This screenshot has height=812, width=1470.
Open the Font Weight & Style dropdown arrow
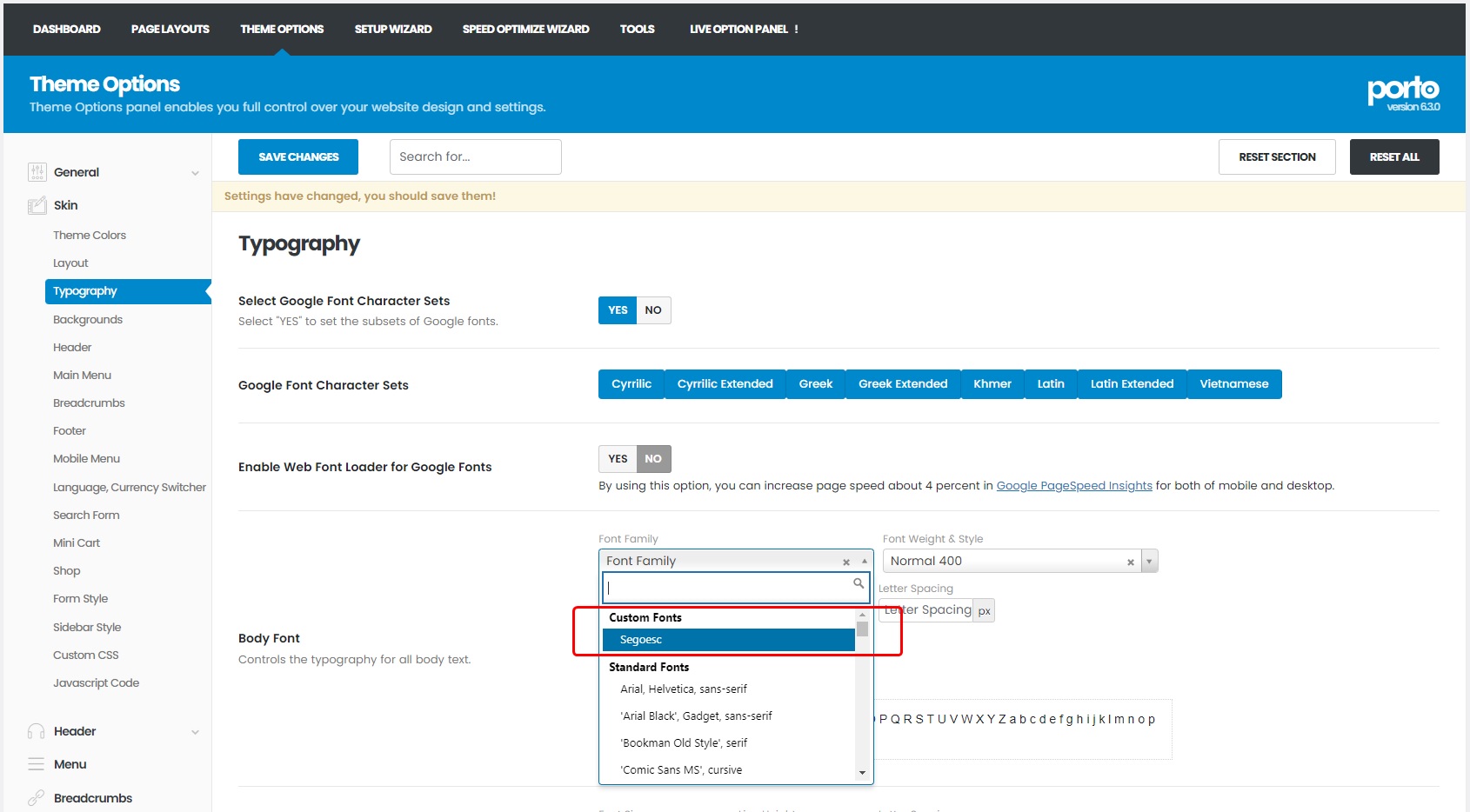pos(1149,562)
